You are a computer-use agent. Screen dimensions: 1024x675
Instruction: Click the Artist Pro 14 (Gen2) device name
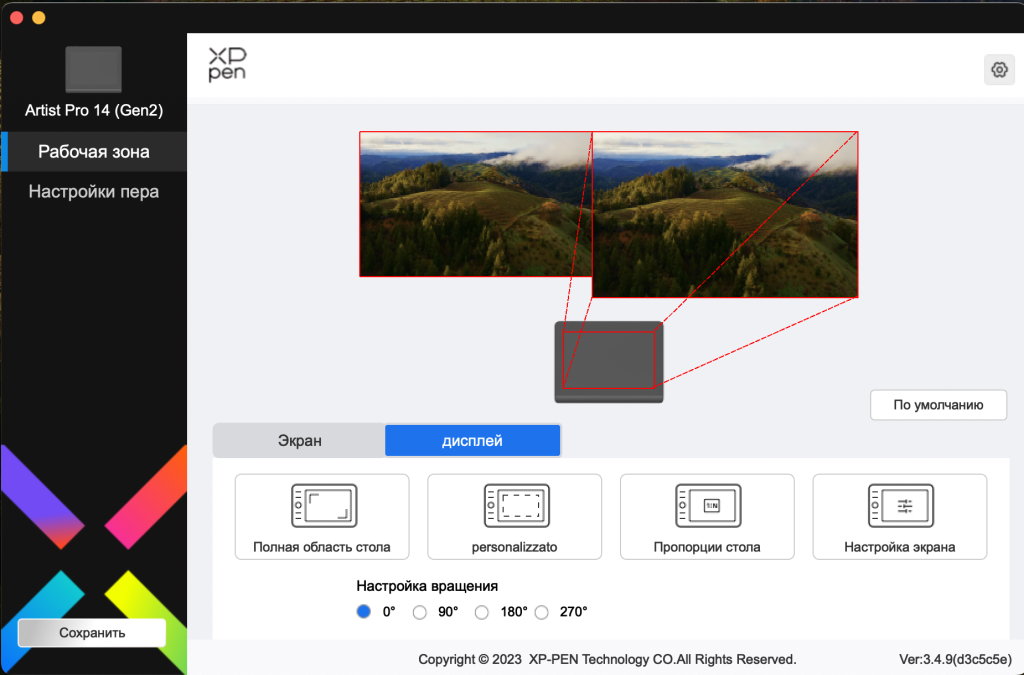coord(94,110)
